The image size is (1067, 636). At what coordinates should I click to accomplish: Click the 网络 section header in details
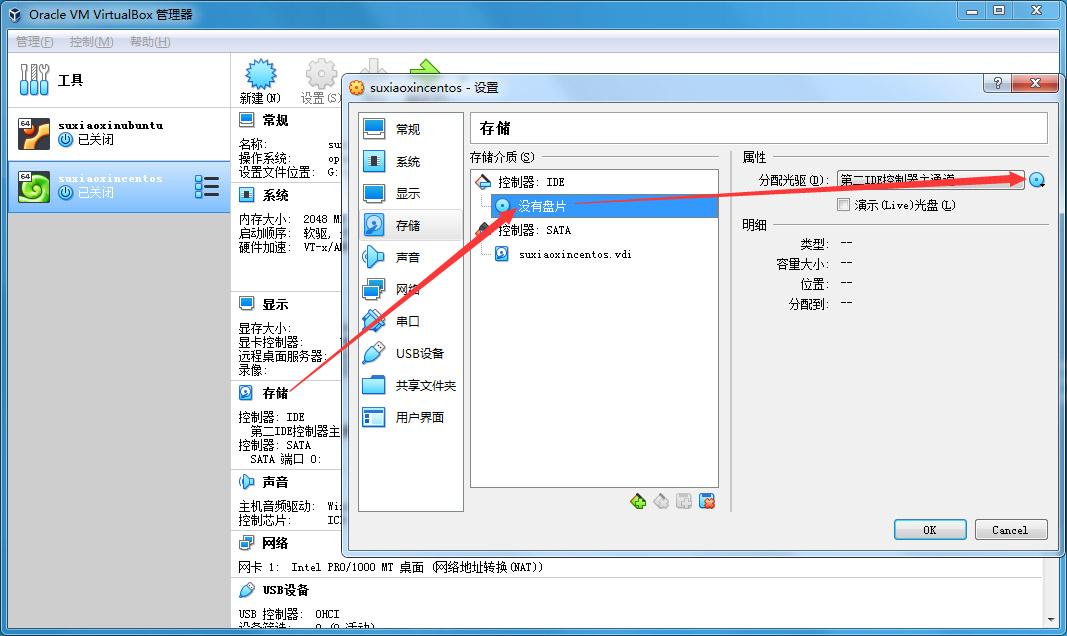[x=275, y=543]
